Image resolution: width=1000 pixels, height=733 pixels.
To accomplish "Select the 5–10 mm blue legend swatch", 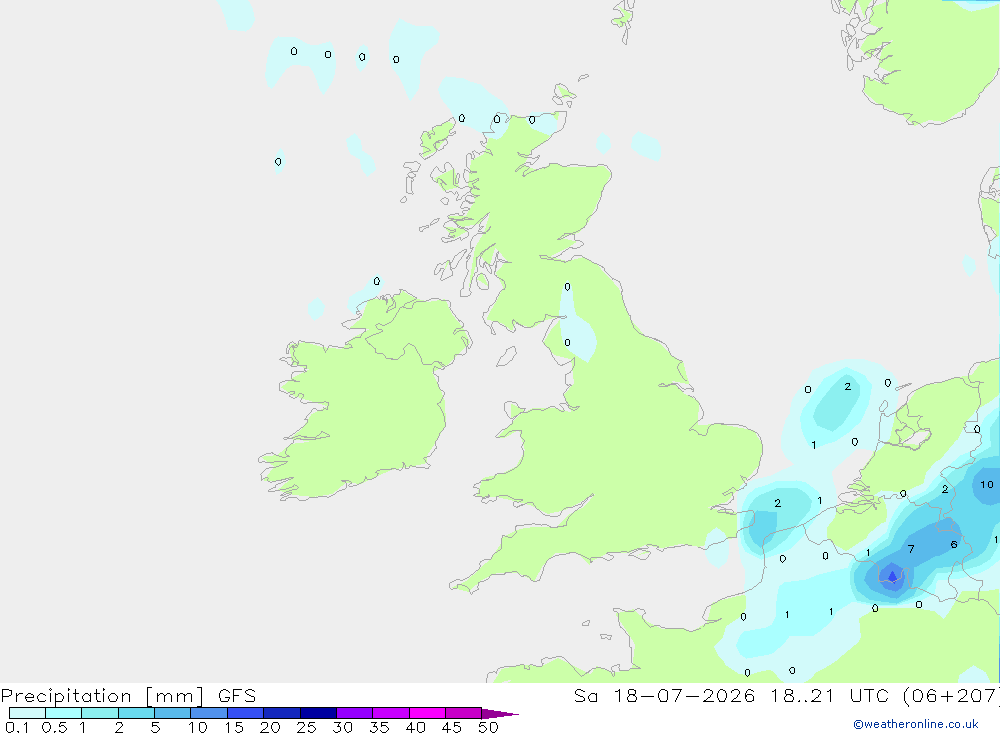I will [173, 713].
